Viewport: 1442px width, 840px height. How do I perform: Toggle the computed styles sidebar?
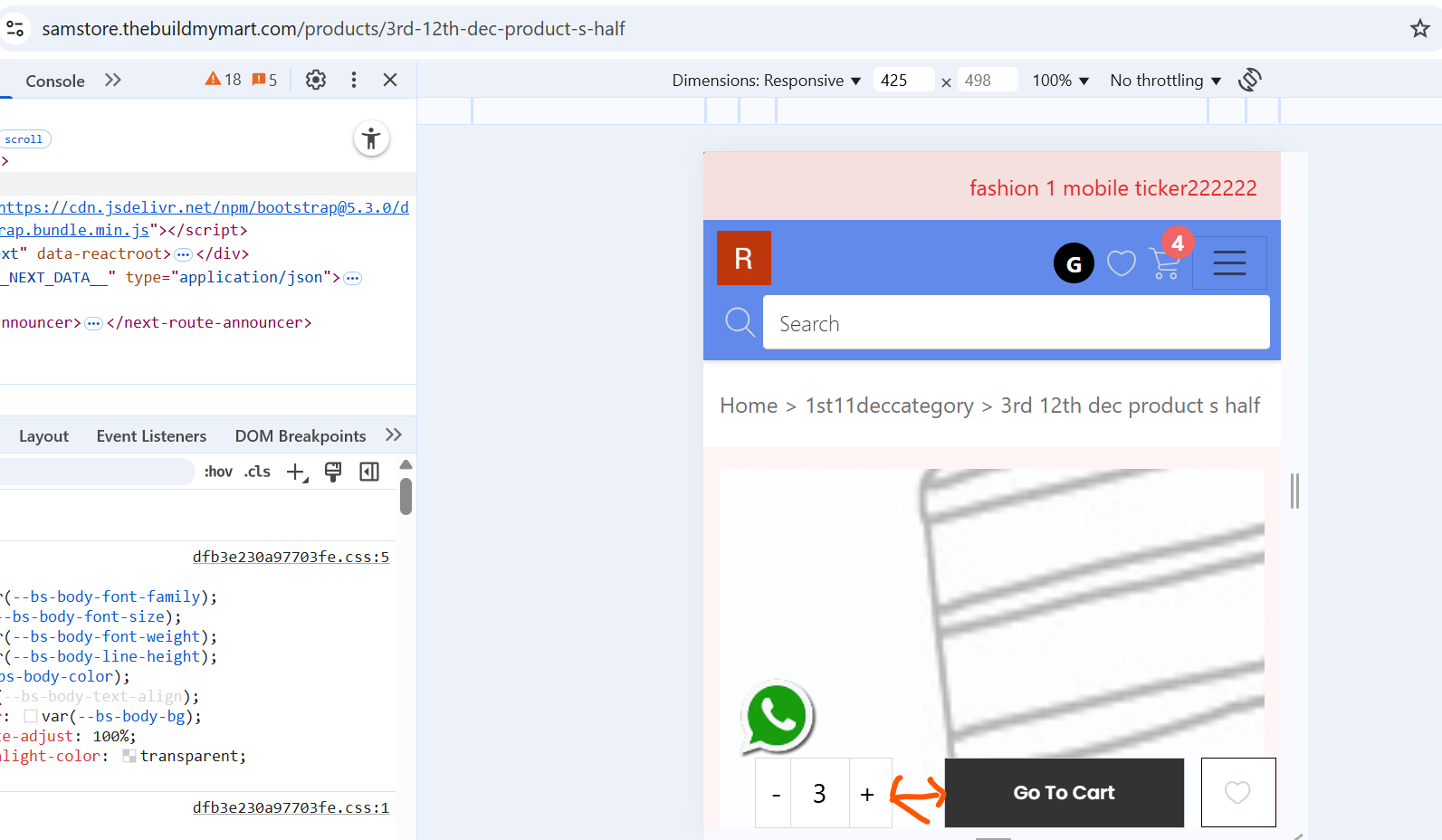[x=369, y=472]
